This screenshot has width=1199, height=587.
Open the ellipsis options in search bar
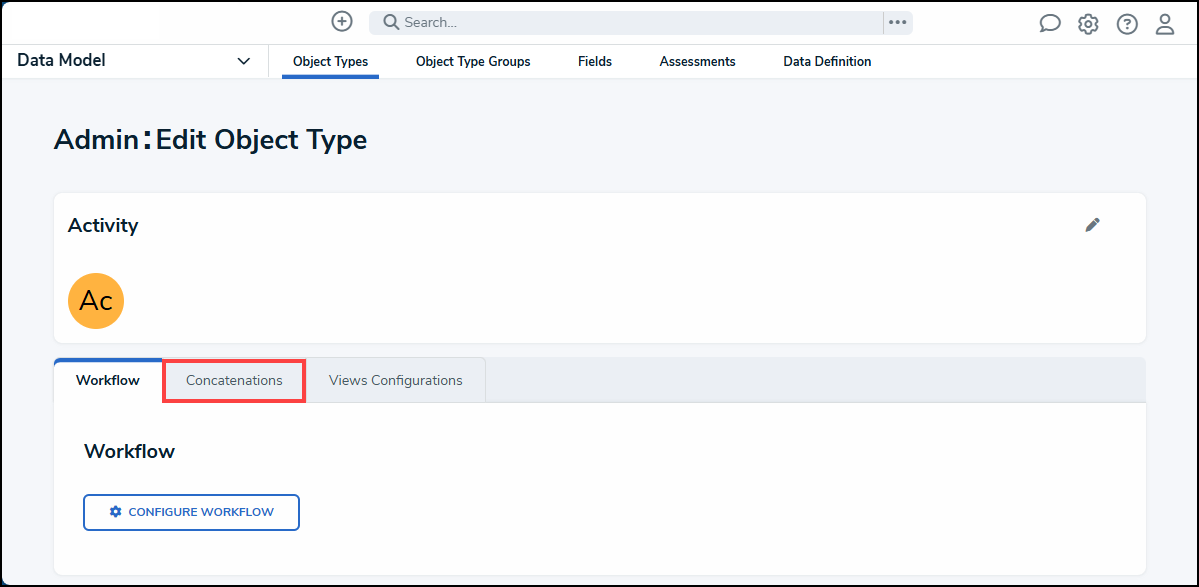897,23
